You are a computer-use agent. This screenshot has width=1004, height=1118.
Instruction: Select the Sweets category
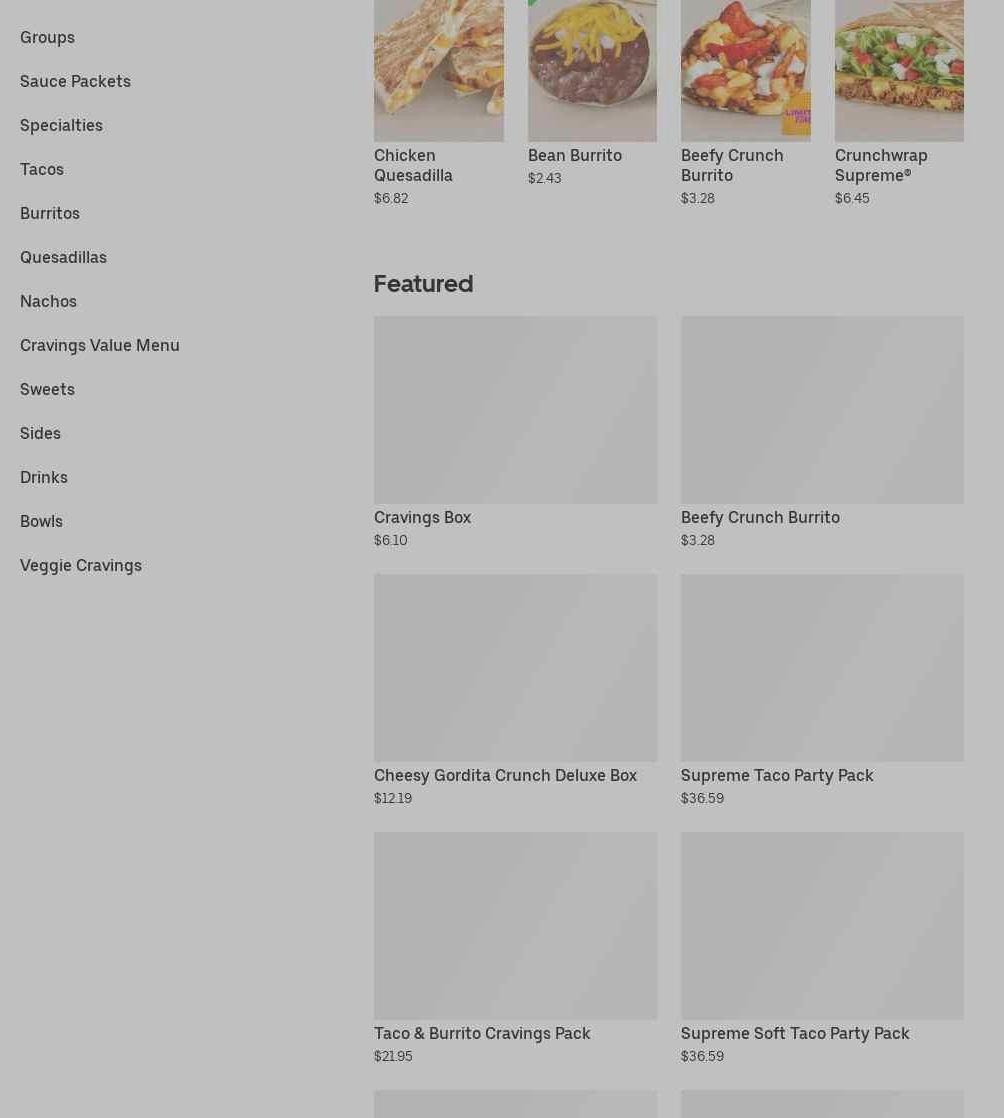[47, 389]
